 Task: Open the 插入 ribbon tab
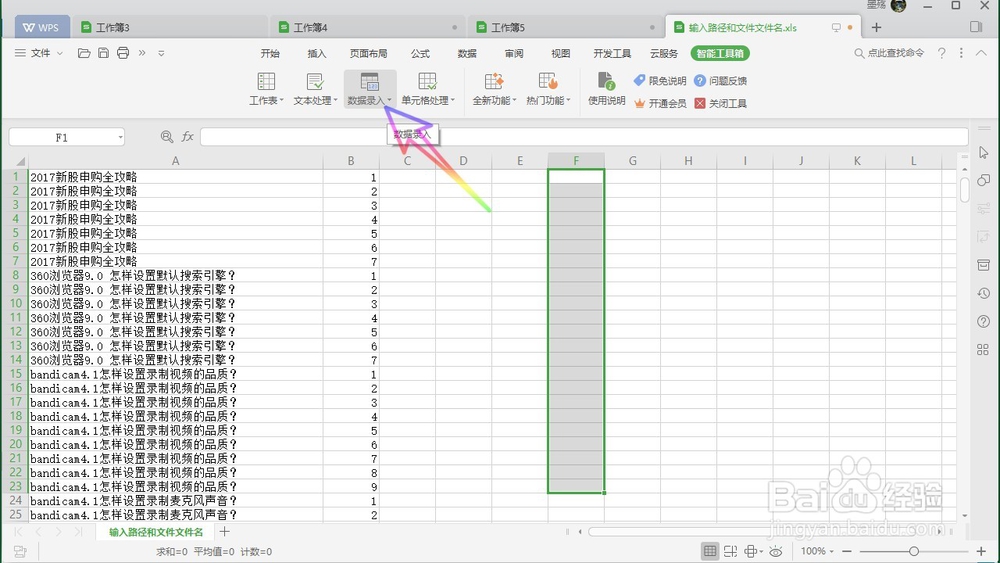click(316, 54)
